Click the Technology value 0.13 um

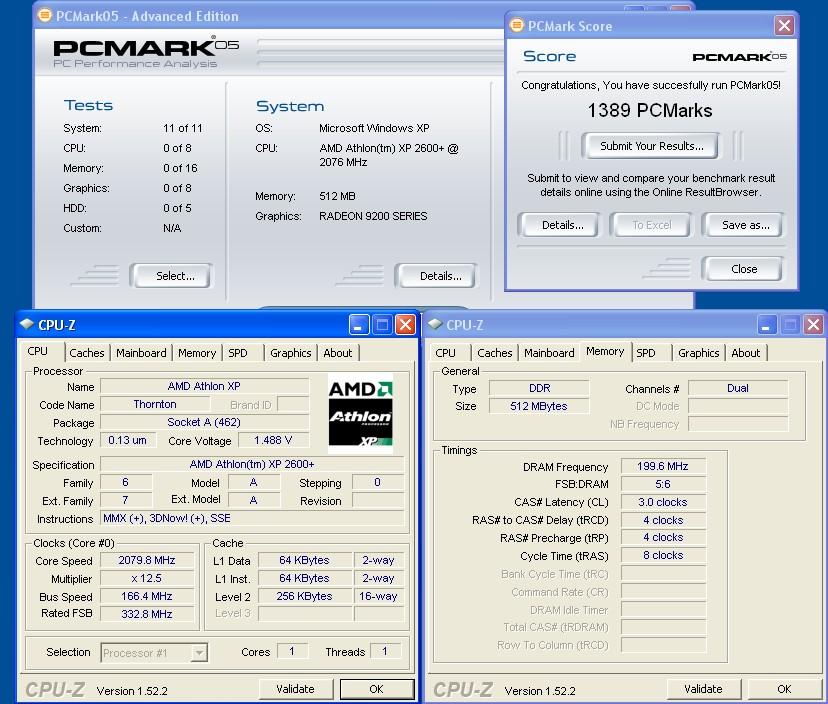pos(128,440)
